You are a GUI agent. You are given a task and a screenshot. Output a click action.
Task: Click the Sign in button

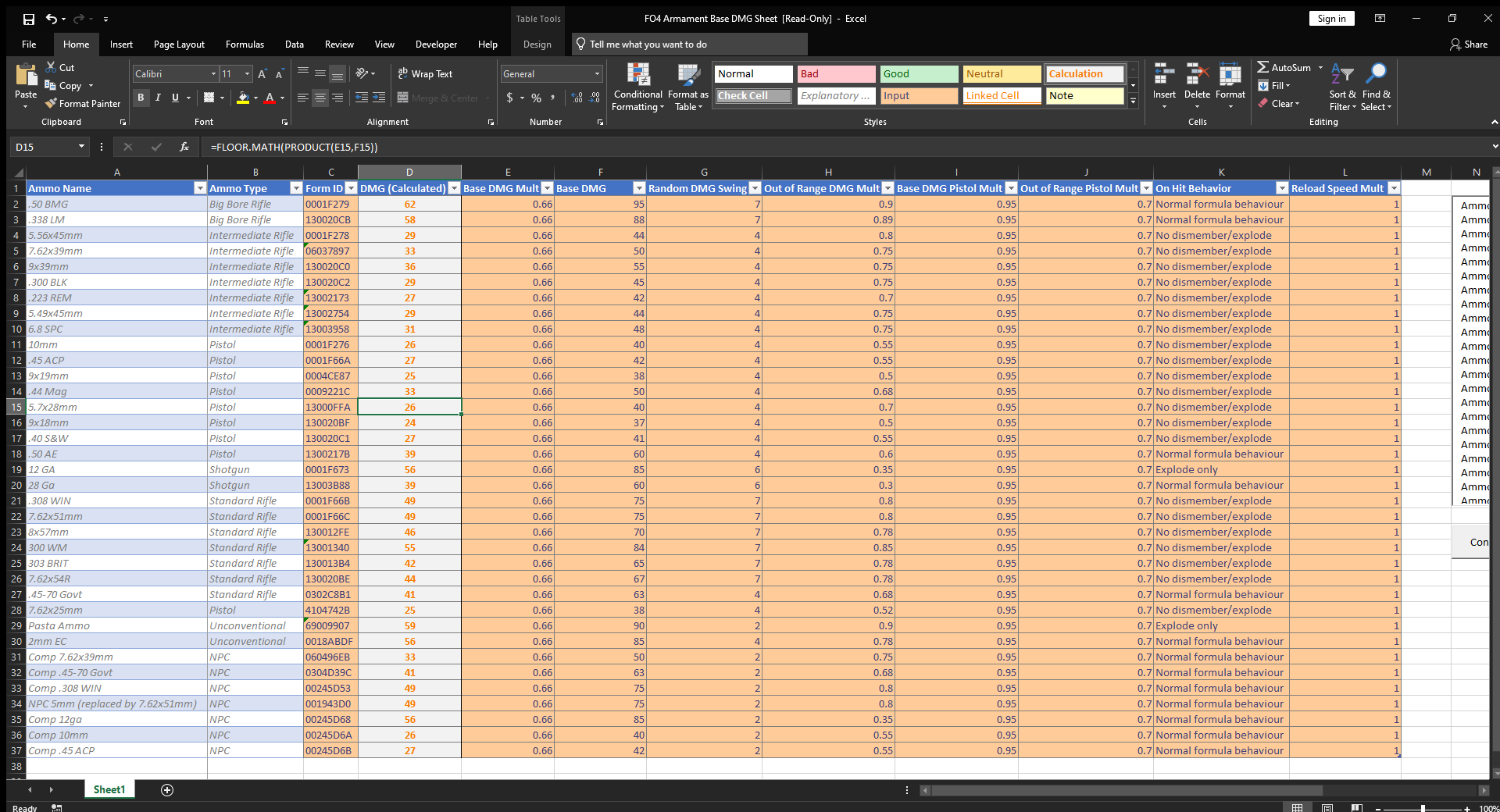click(x=1331, y=19)
